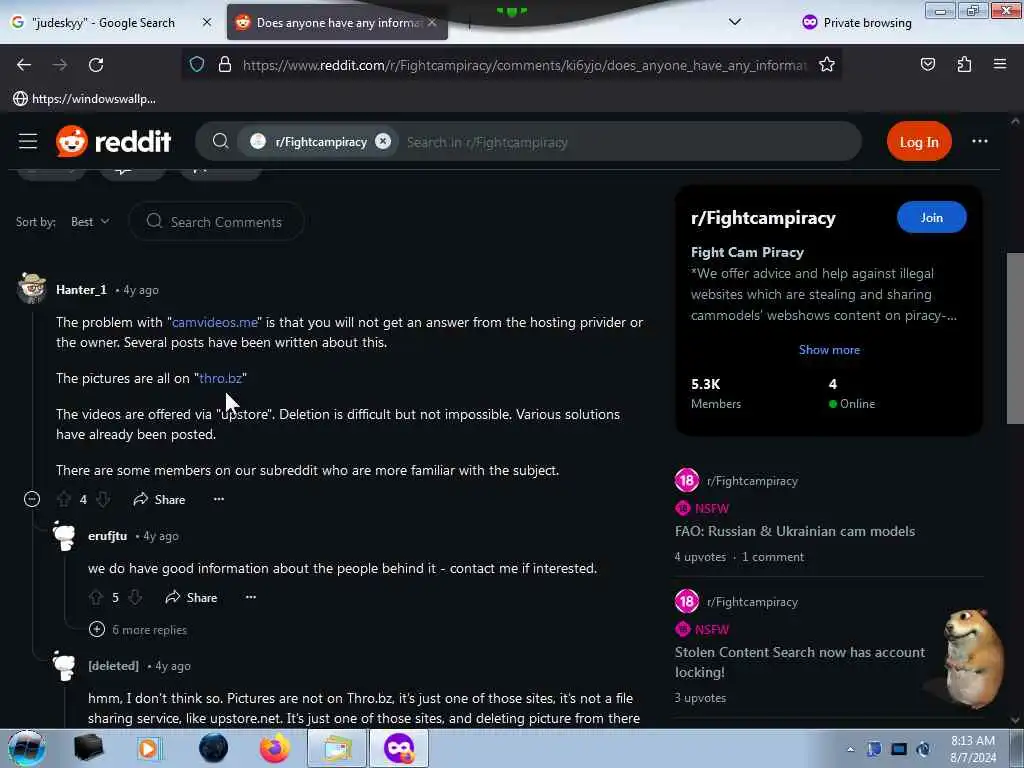Open the media player taskbar icon
Screen dimensions: 1024x768
pos(150,748)
